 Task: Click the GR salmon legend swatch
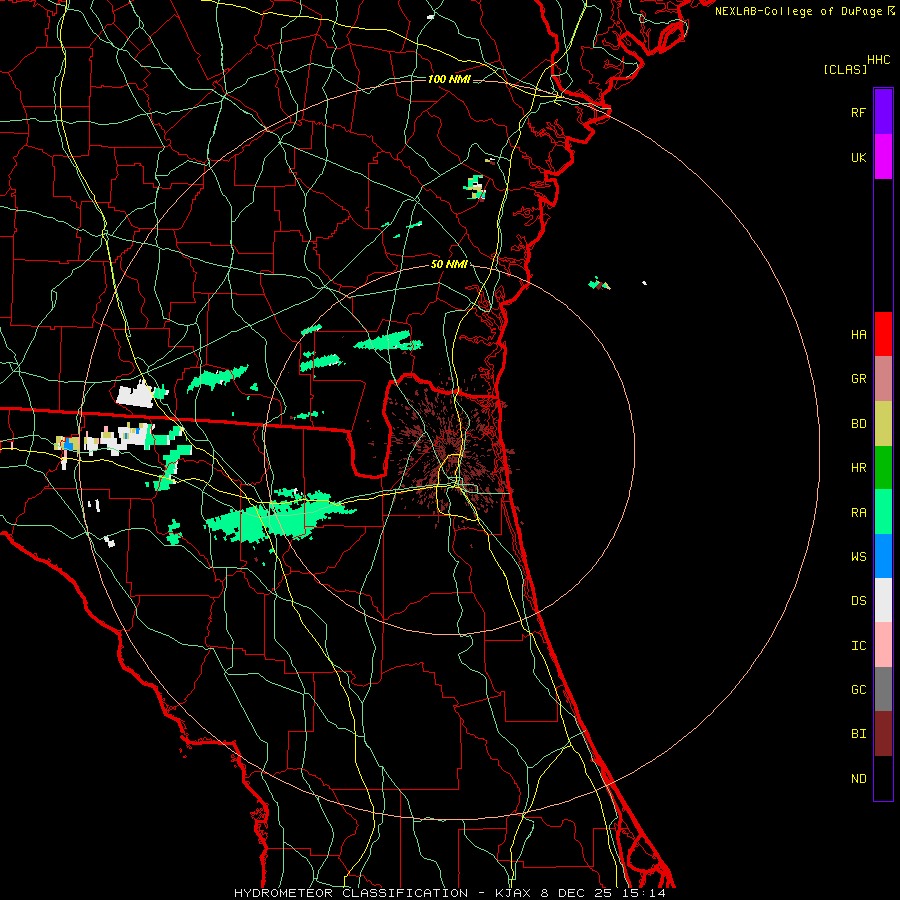click(883, 379)
